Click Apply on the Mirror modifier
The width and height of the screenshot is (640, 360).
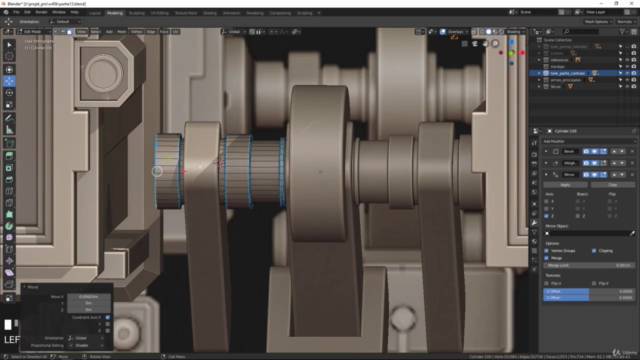[565, 185]
